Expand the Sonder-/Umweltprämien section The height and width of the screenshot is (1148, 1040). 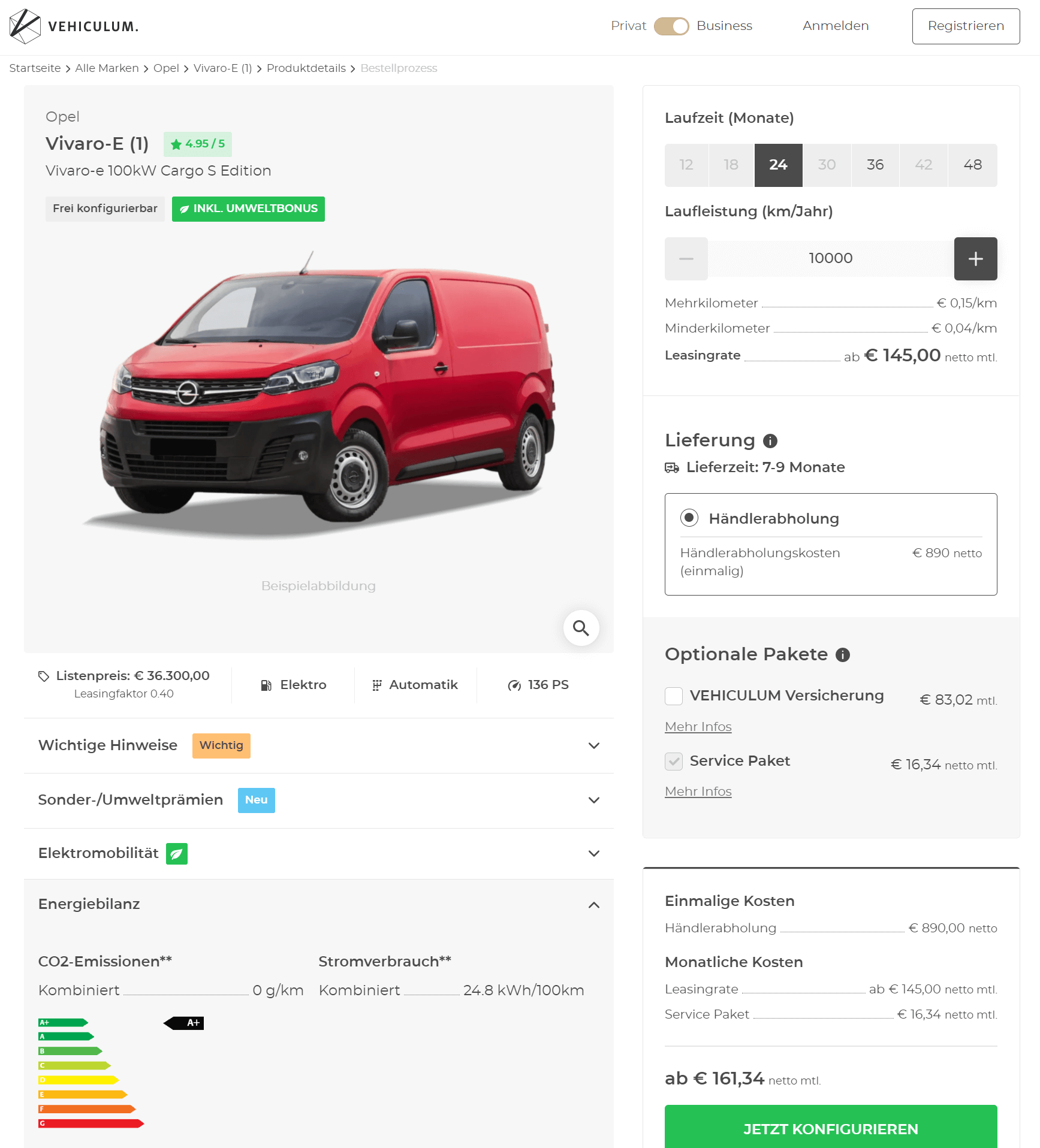click(x=319, y=800)
